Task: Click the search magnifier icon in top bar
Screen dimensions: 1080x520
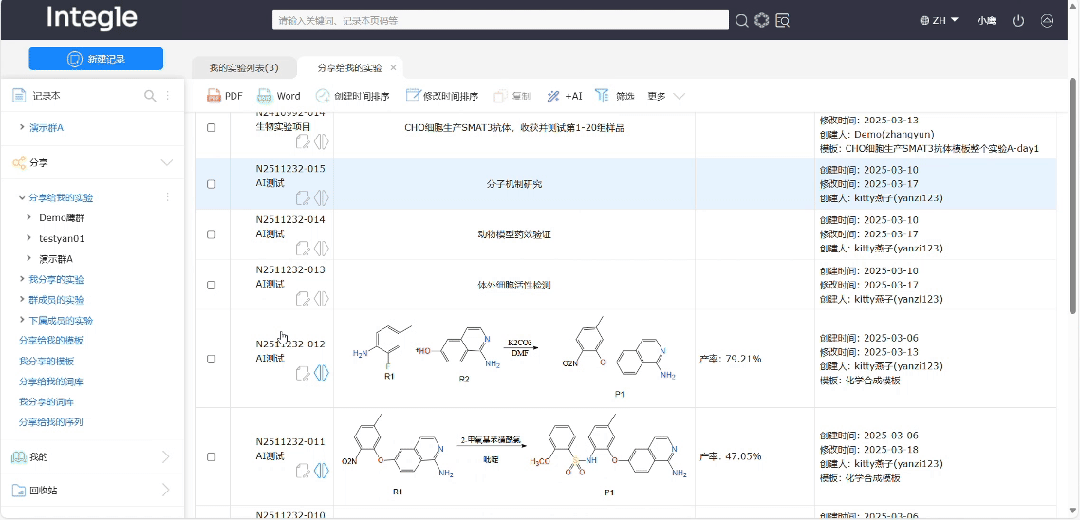Action: pyautogui.click(x=741, y=21)
